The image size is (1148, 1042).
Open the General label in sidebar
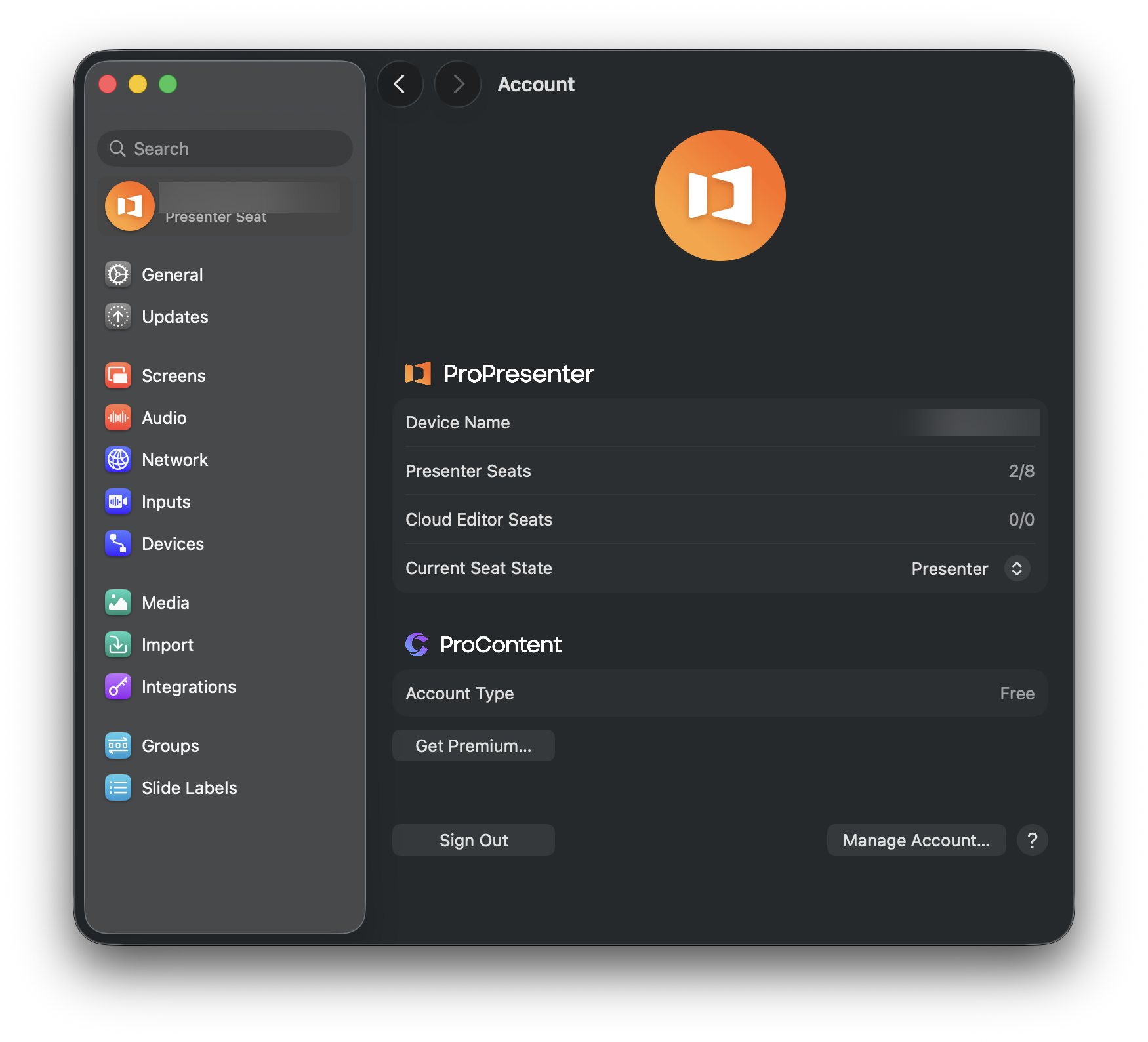[x=173, y=275]
